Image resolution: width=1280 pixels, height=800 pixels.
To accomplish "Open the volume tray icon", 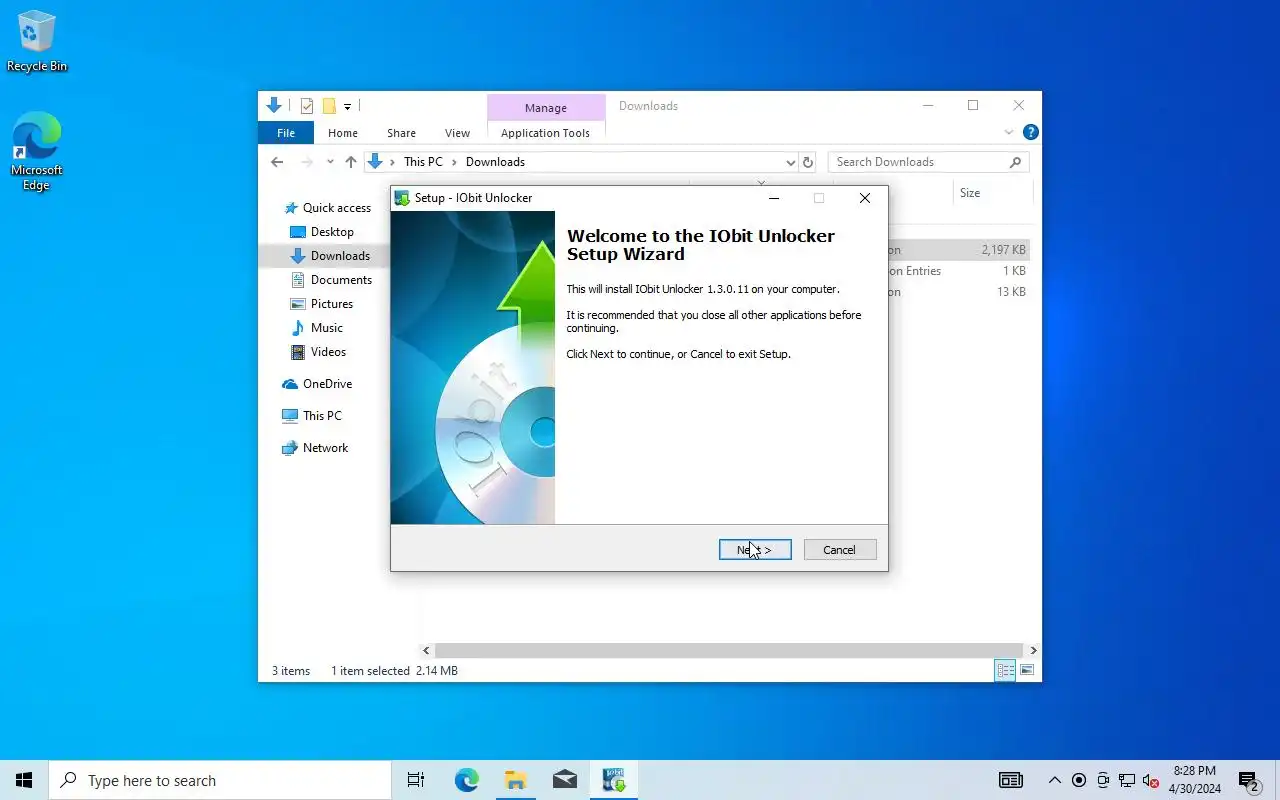I will [x=1151, y=780].
